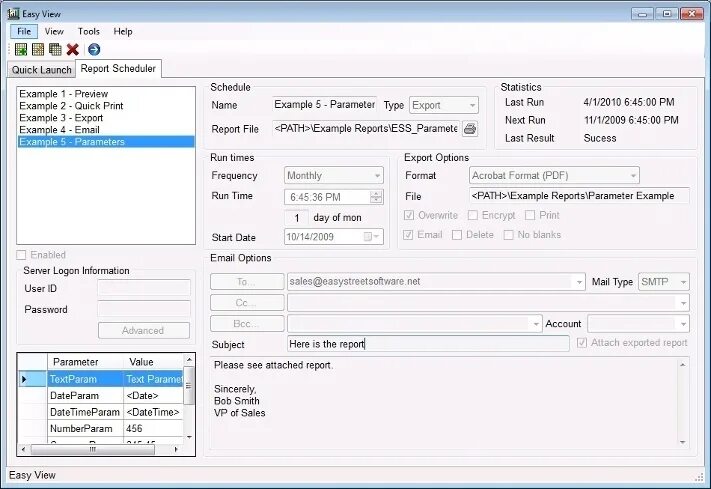711x489 pixels.
Task: Check the Print export option
Action: click(x=530, y=215)
